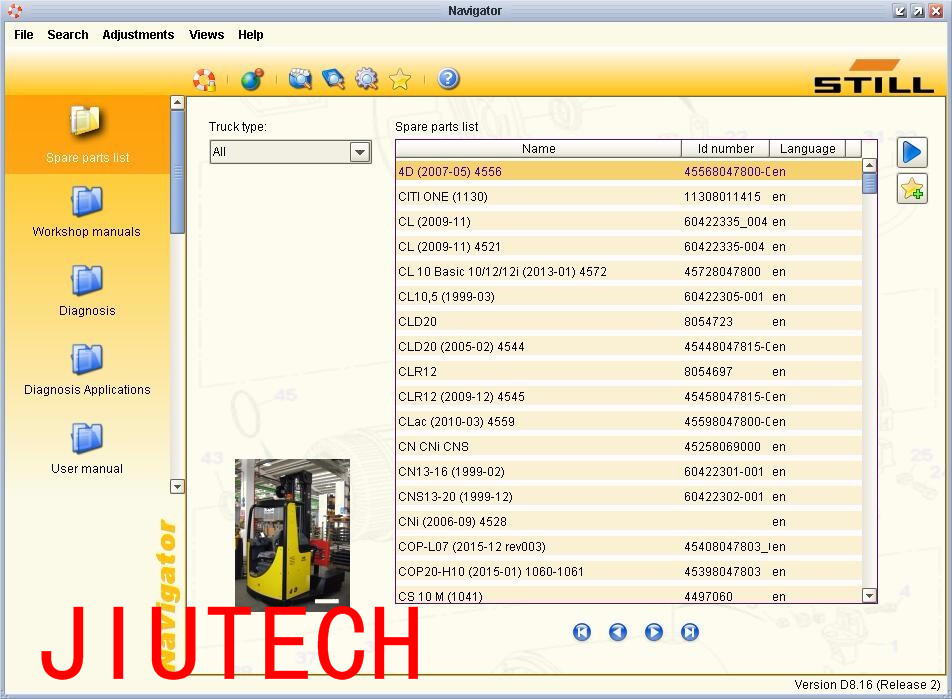Open Workshop manuals folder in sidebar
Image resolution: width=952 pixels, height=699 pixels.
click(x=86, y=211)
